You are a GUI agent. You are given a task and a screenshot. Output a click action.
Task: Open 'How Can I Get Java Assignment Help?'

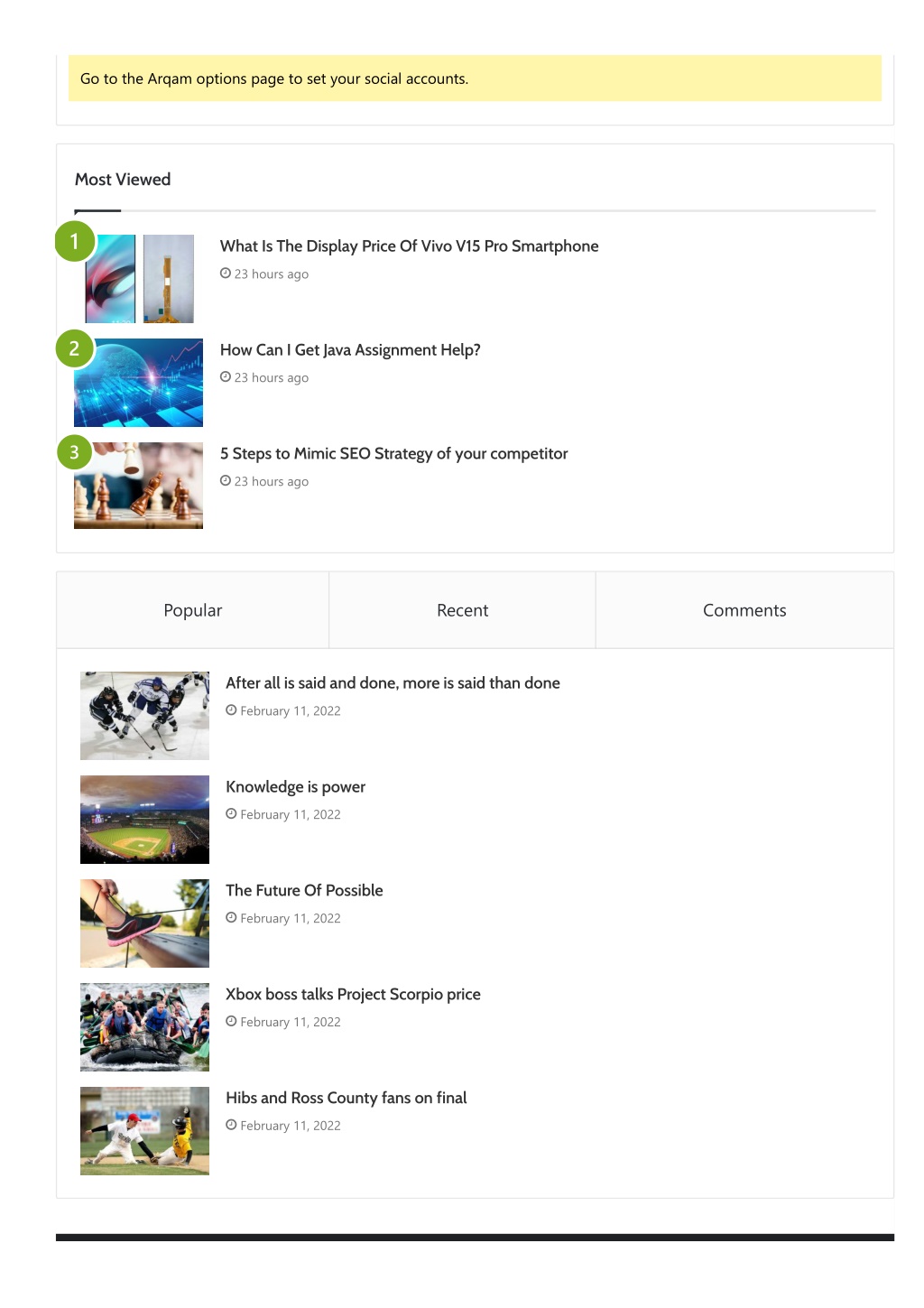(x=350, y=350)
